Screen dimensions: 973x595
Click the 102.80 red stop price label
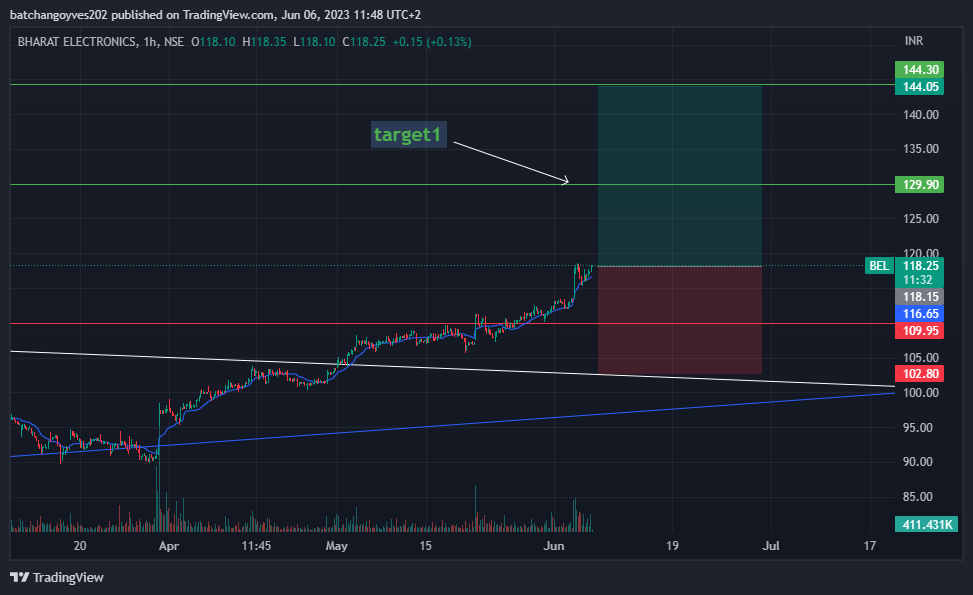pyautogui.click(x=920, y=374)
